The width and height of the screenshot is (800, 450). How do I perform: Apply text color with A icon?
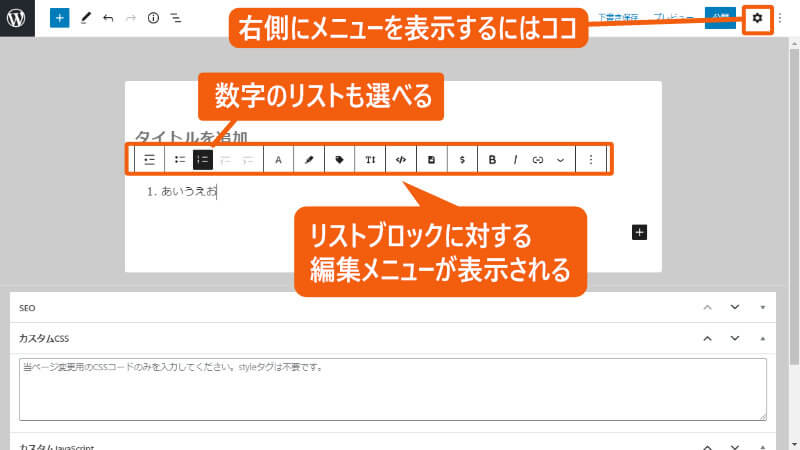pyautogui.click(x=278, y=160)
